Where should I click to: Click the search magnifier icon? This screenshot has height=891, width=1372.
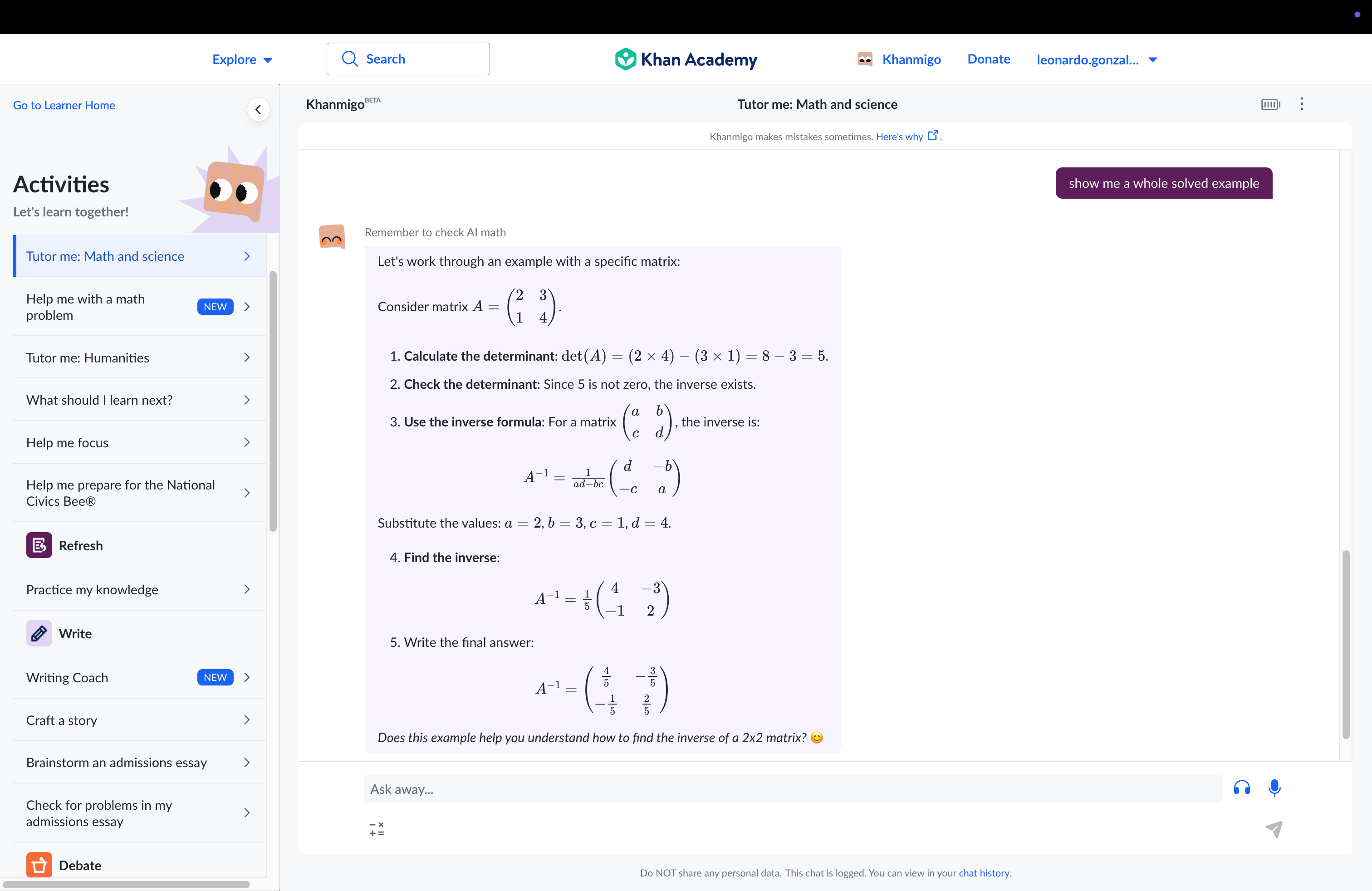click(349, 59)
